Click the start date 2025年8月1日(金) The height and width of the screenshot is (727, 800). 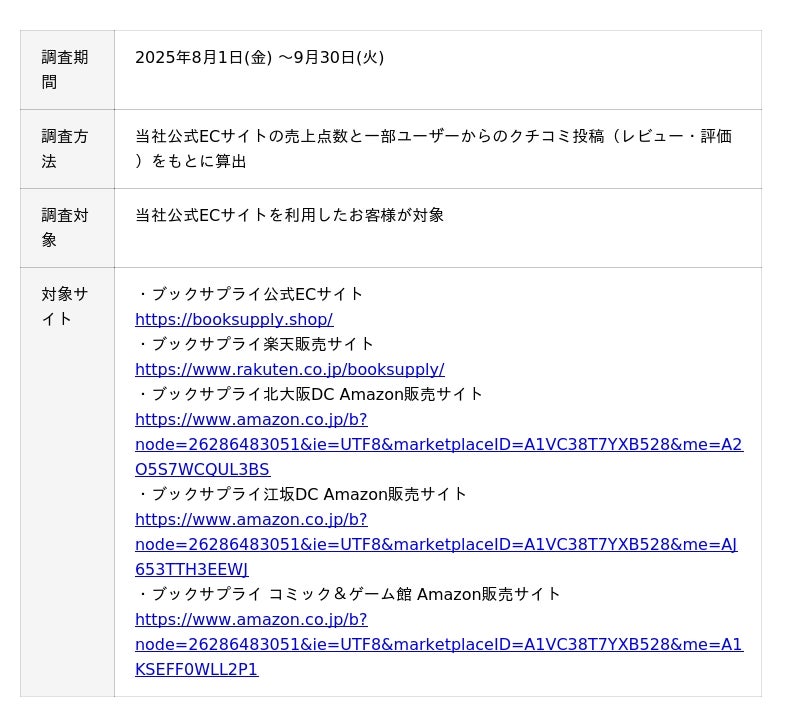click(203, 57)
